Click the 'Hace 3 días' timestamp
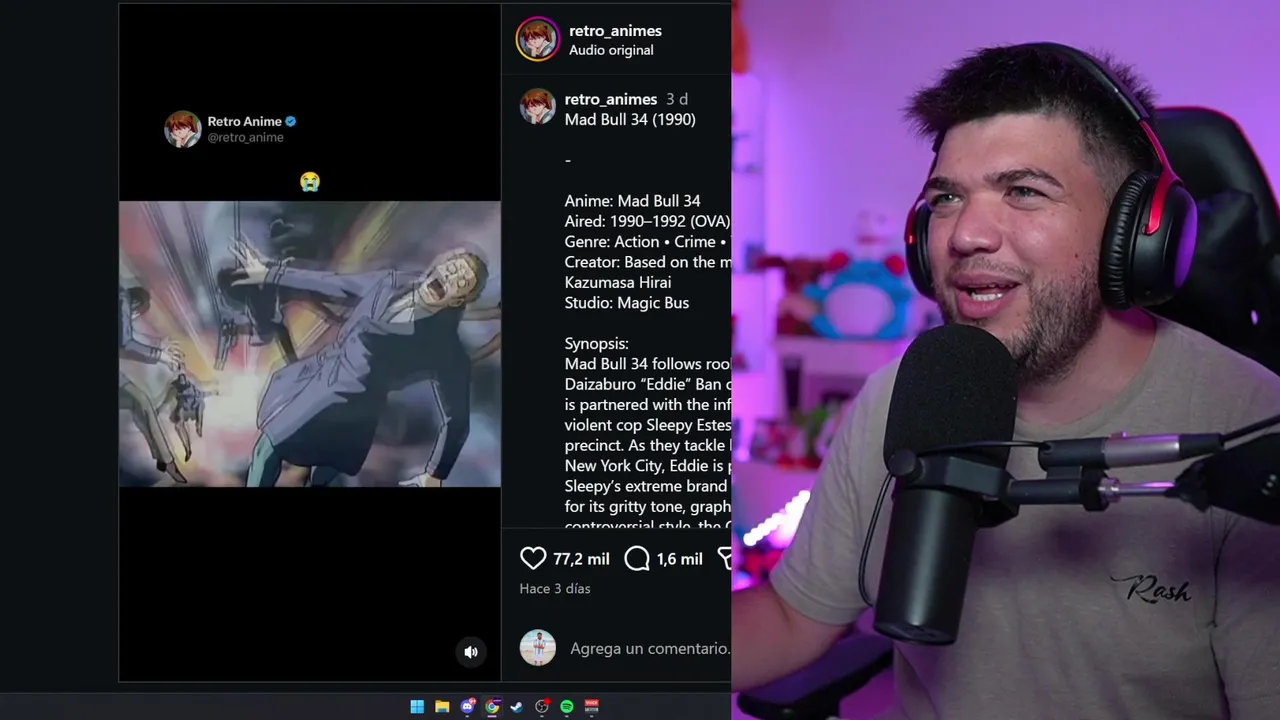1280x720 pixels. pyautogui.click(x=555, y=589)
